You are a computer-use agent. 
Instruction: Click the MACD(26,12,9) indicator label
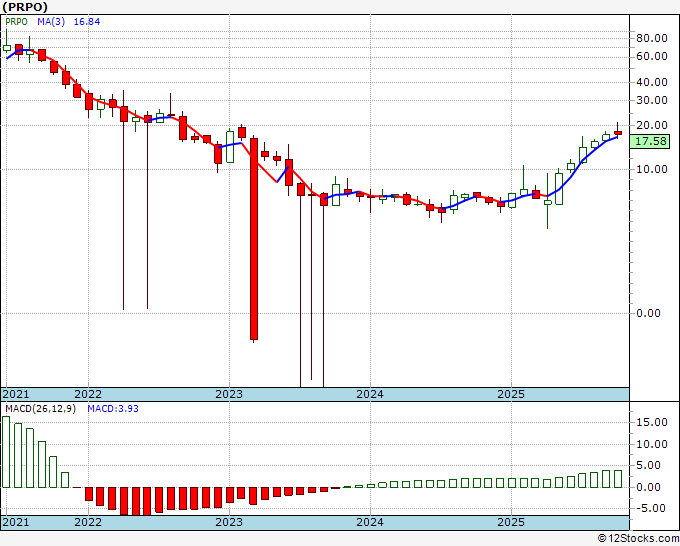40,409
